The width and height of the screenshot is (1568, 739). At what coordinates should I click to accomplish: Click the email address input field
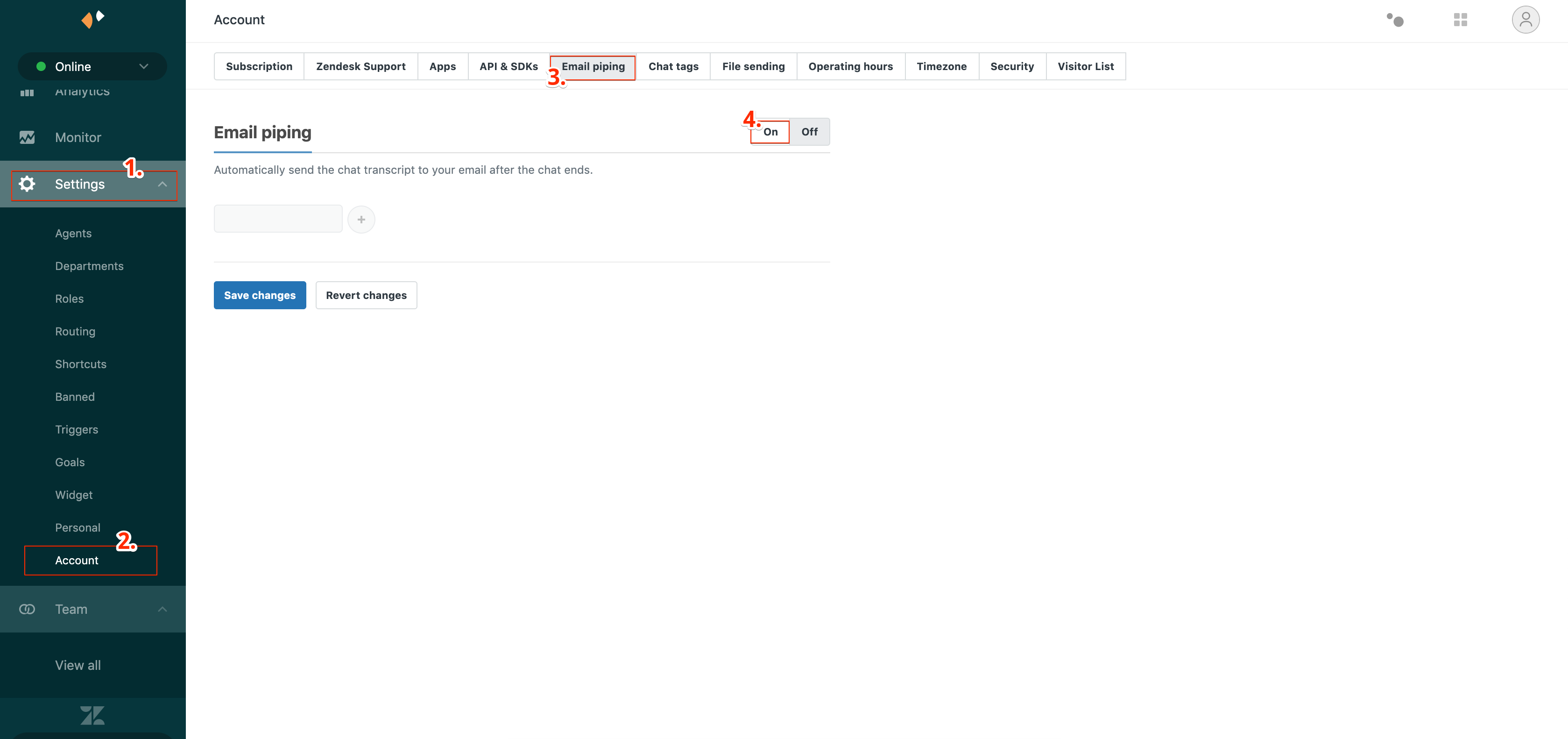278,219
